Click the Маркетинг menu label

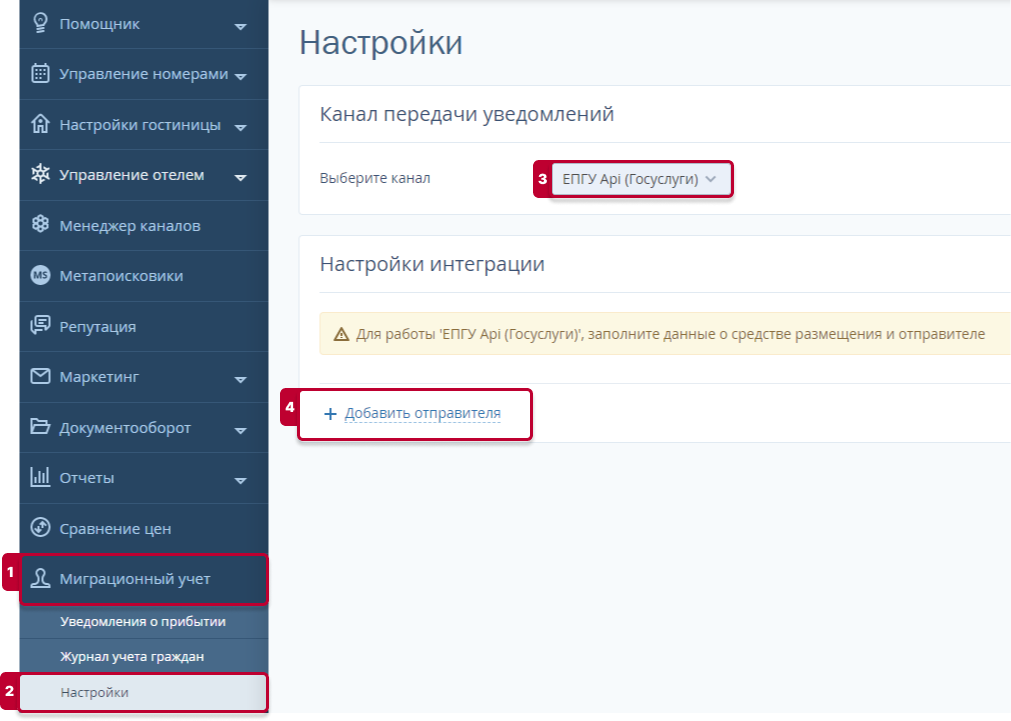99,377
